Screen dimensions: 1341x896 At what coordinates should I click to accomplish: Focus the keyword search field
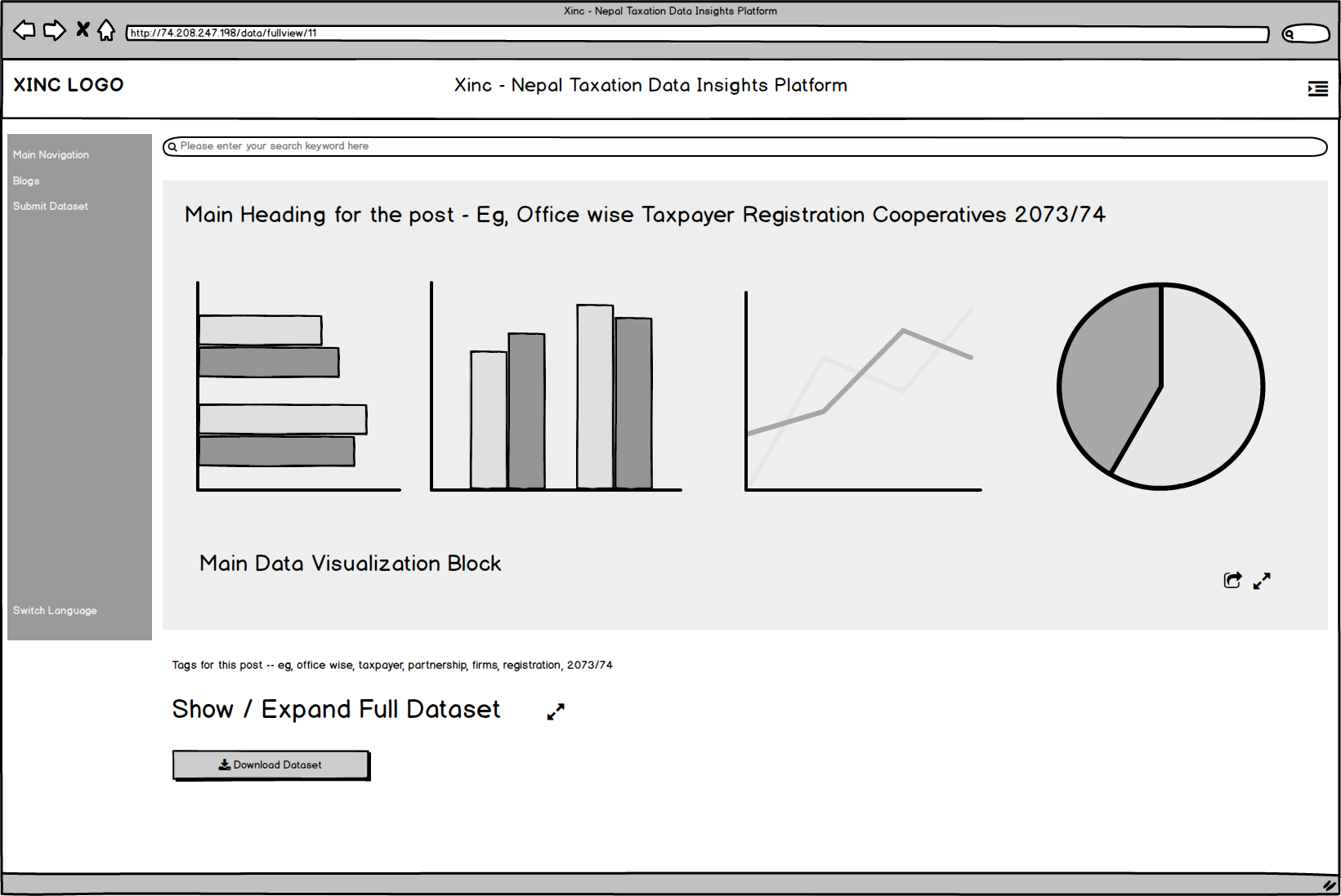[744, 146]
